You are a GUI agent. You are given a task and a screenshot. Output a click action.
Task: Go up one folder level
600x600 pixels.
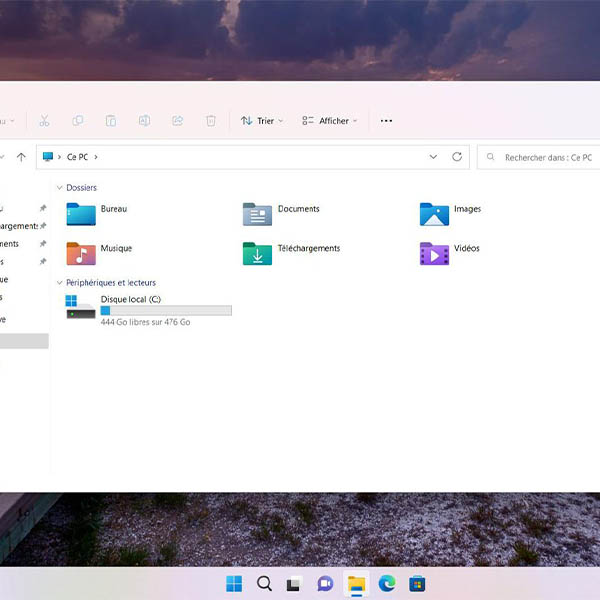click(x=21, y=157)
